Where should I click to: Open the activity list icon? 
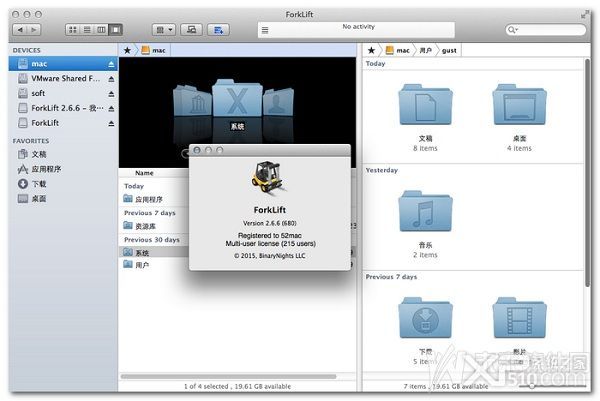tap(265, 30)
